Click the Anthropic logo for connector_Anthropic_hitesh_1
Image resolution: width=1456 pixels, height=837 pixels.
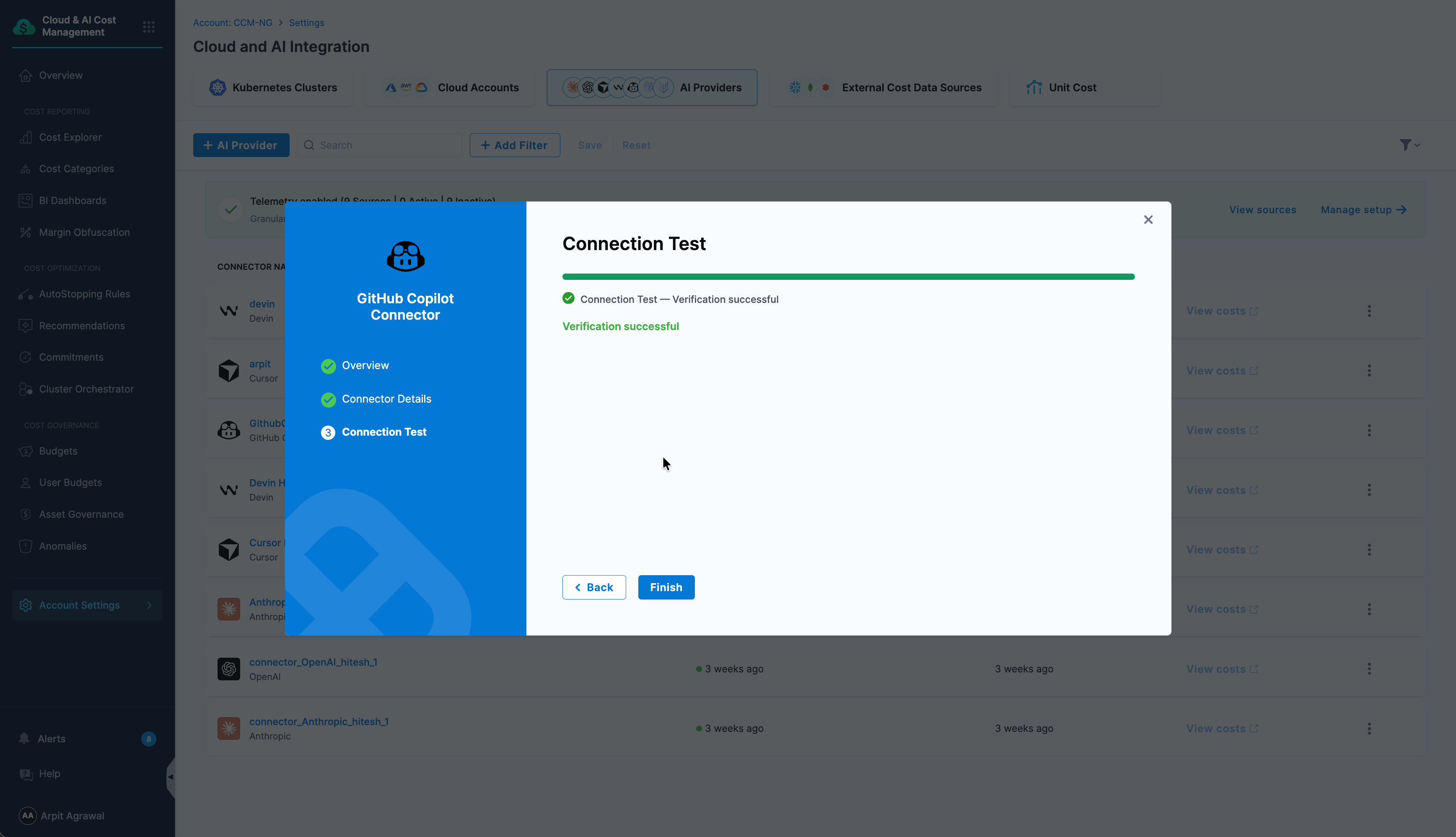228,729
